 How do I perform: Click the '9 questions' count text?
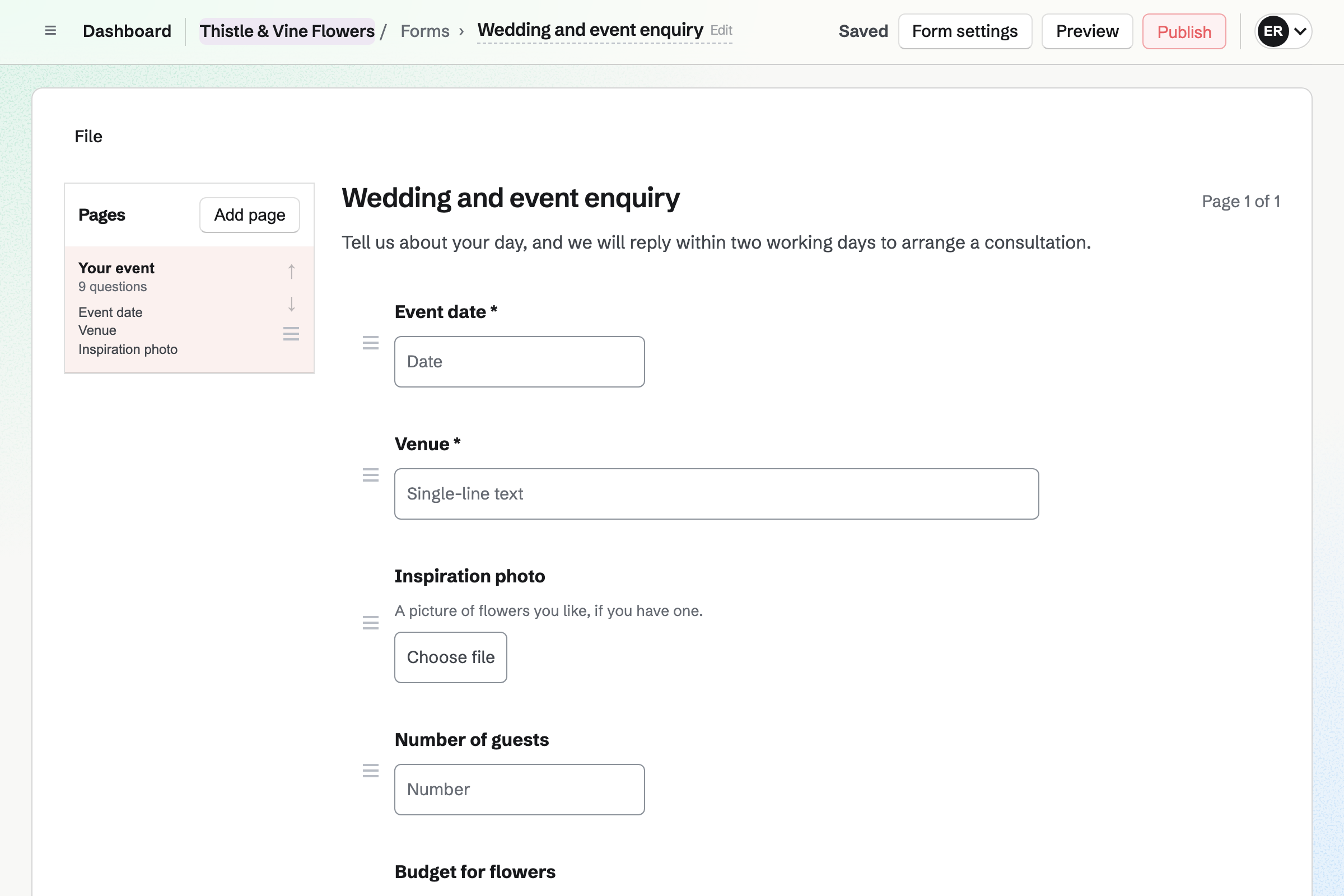(x=113, y=287)
